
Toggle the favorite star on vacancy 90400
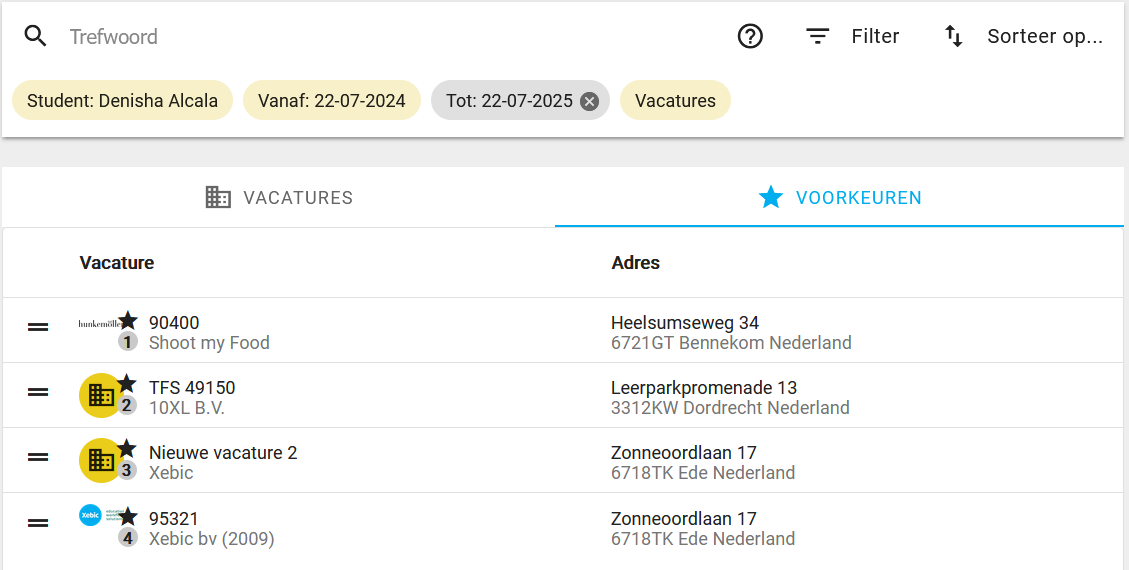tap(128, 320)
